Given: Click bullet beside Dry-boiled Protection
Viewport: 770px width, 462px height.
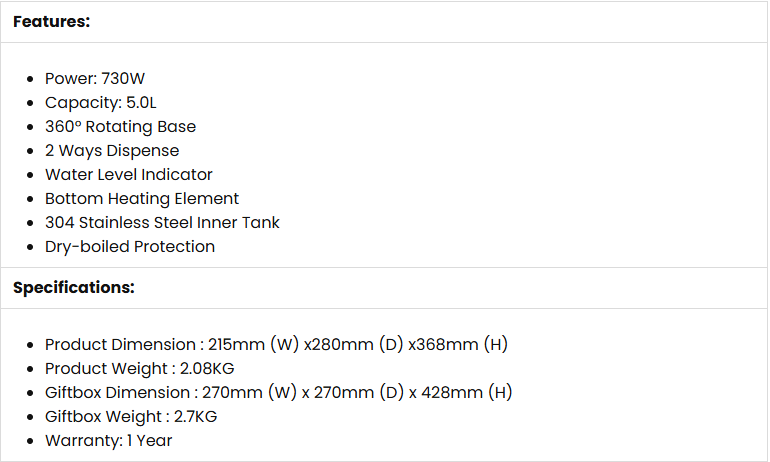Looking at the screenshot, I should [33, 247].
